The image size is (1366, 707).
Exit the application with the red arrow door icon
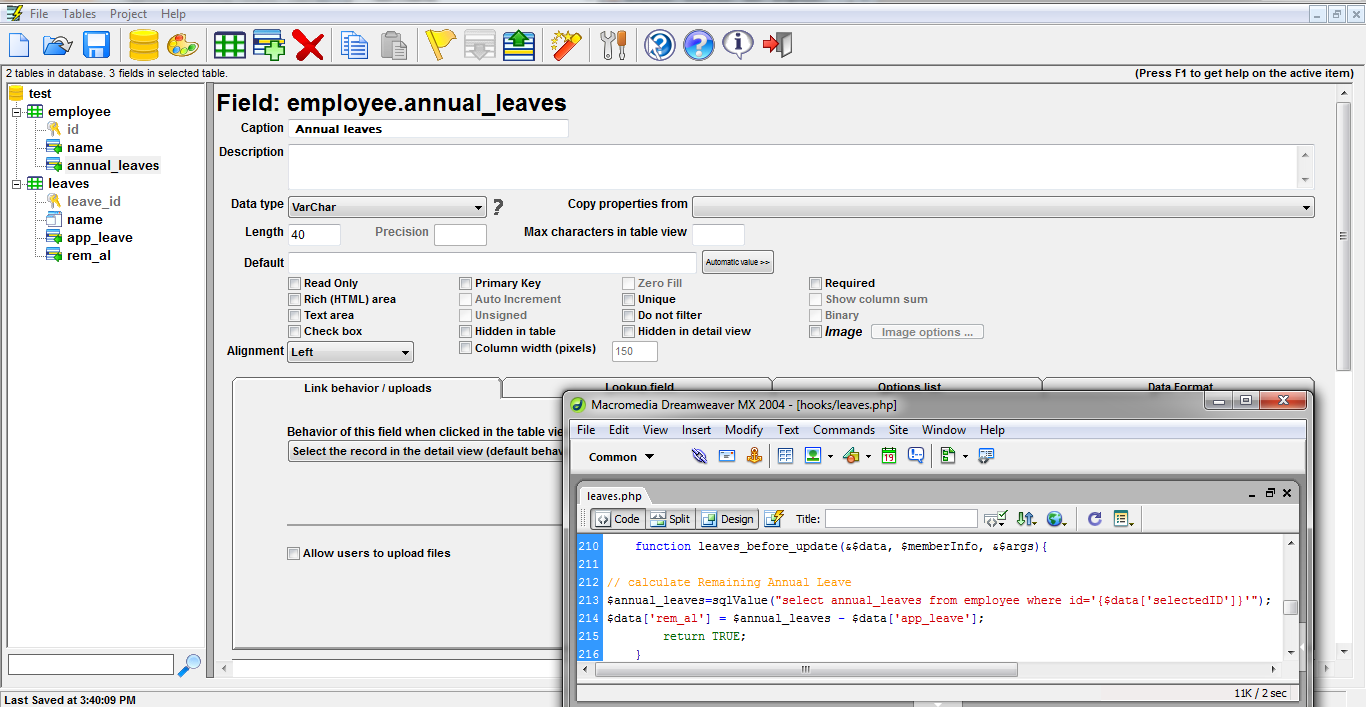click(777, 45)
